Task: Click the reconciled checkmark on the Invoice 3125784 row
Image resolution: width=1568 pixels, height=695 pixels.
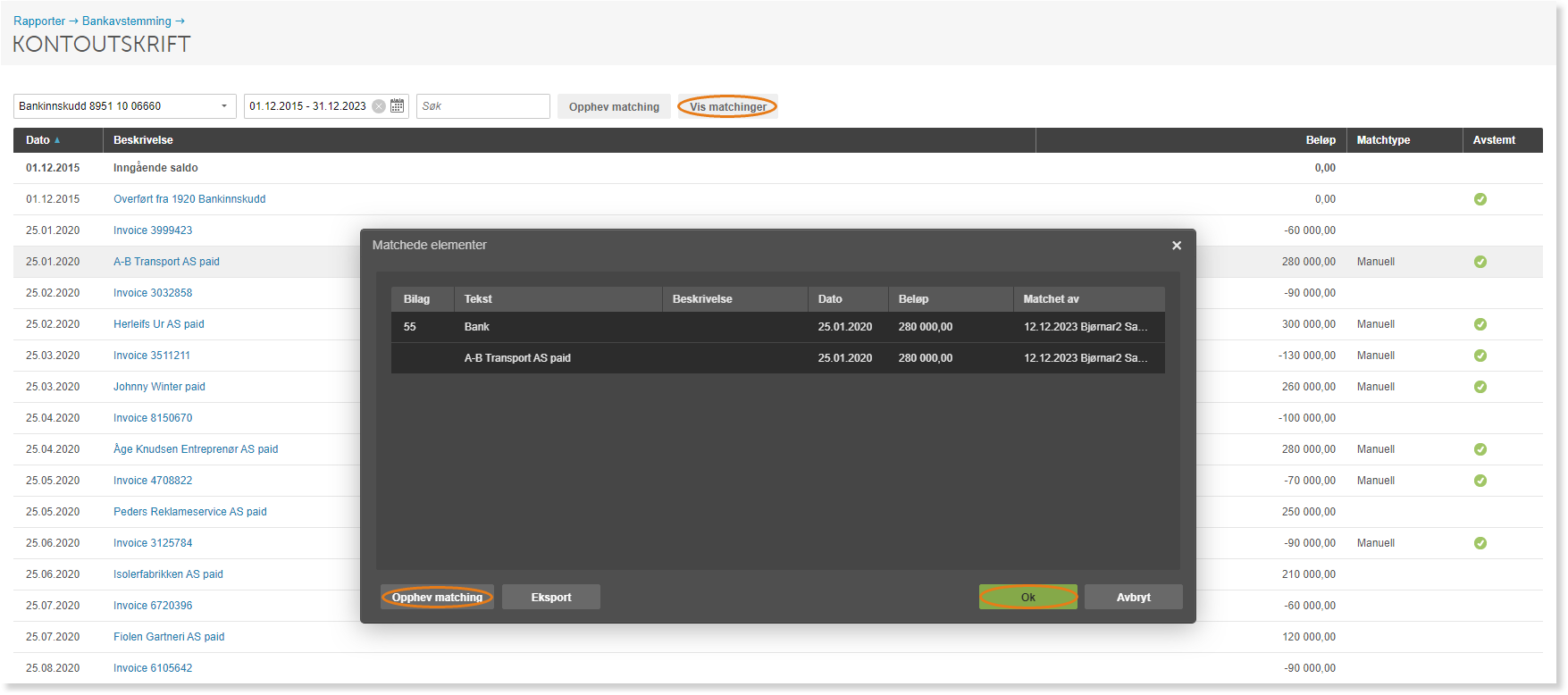Action: click(1480, 543)
